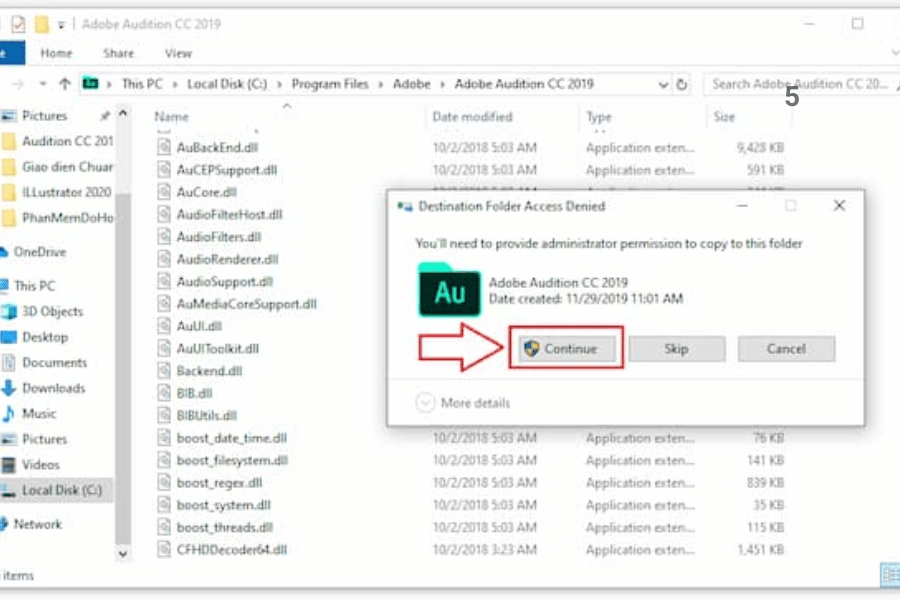Sort files by Date modified column
This screenshot has width=900, height=600.
coord(472,117)
